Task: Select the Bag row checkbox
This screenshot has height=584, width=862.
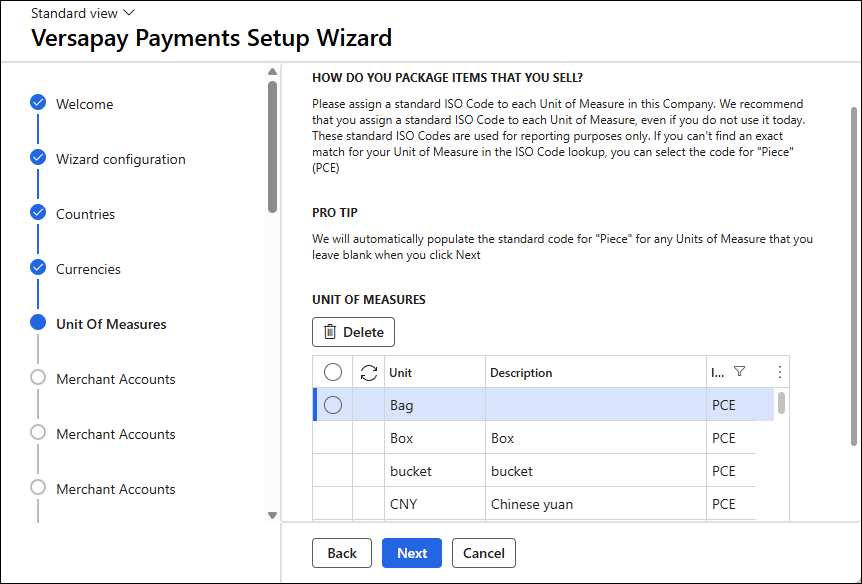Action: tap(333, 405)
